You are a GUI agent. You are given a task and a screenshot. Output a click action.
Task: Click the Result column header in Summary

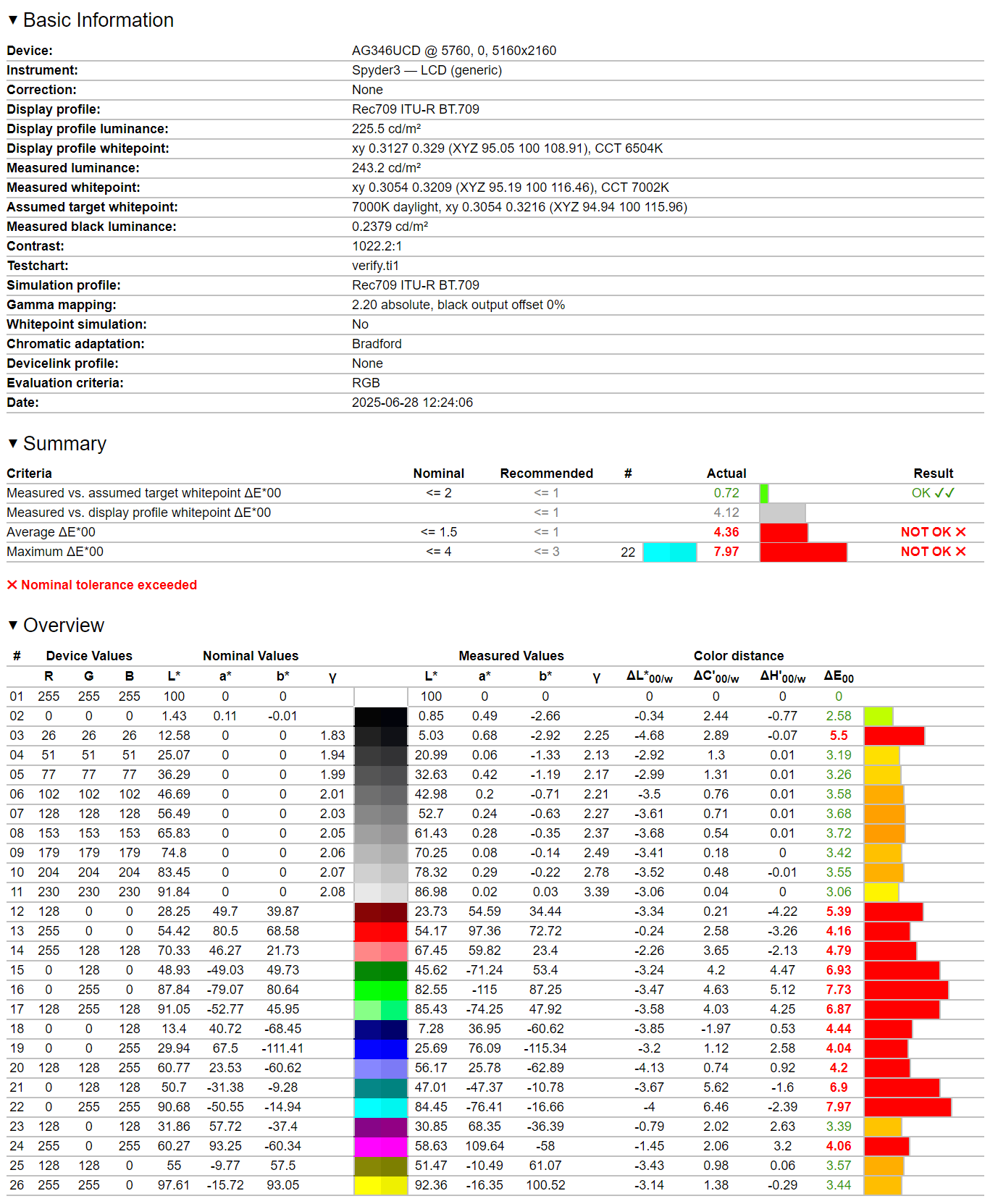point(933,473)
